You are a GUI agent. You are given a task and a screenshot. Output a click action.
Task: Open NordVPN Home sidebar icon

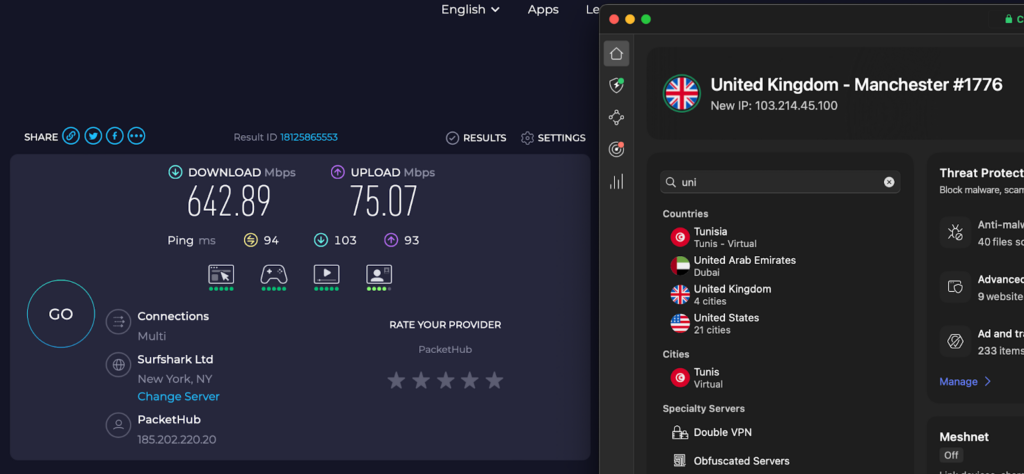tap(616, 54)
